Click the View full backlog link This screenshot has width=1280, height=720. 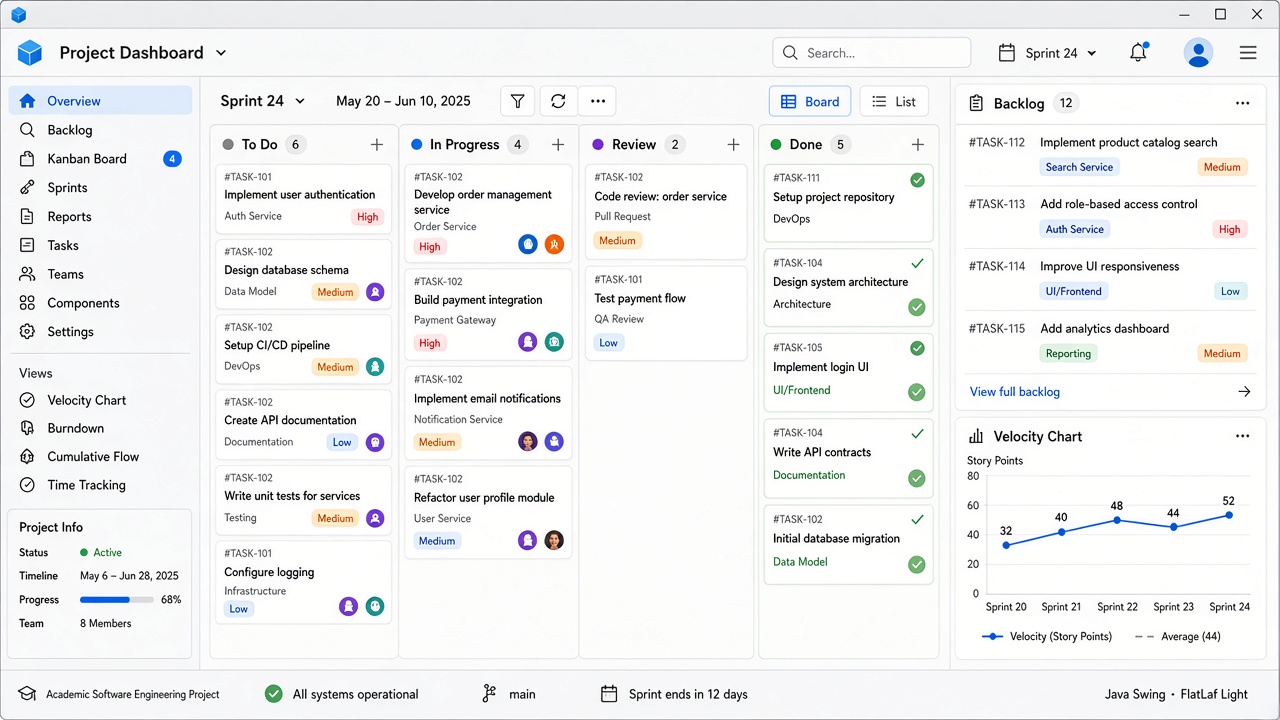1015,392
